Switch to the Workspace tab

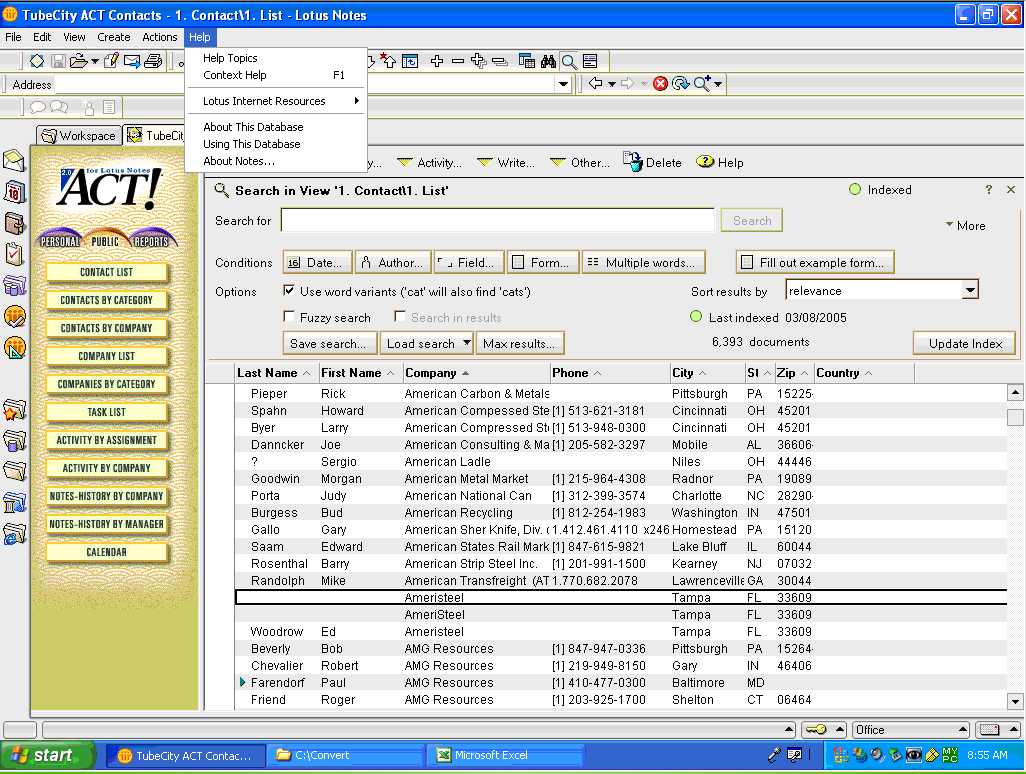(x=79, y=135)
